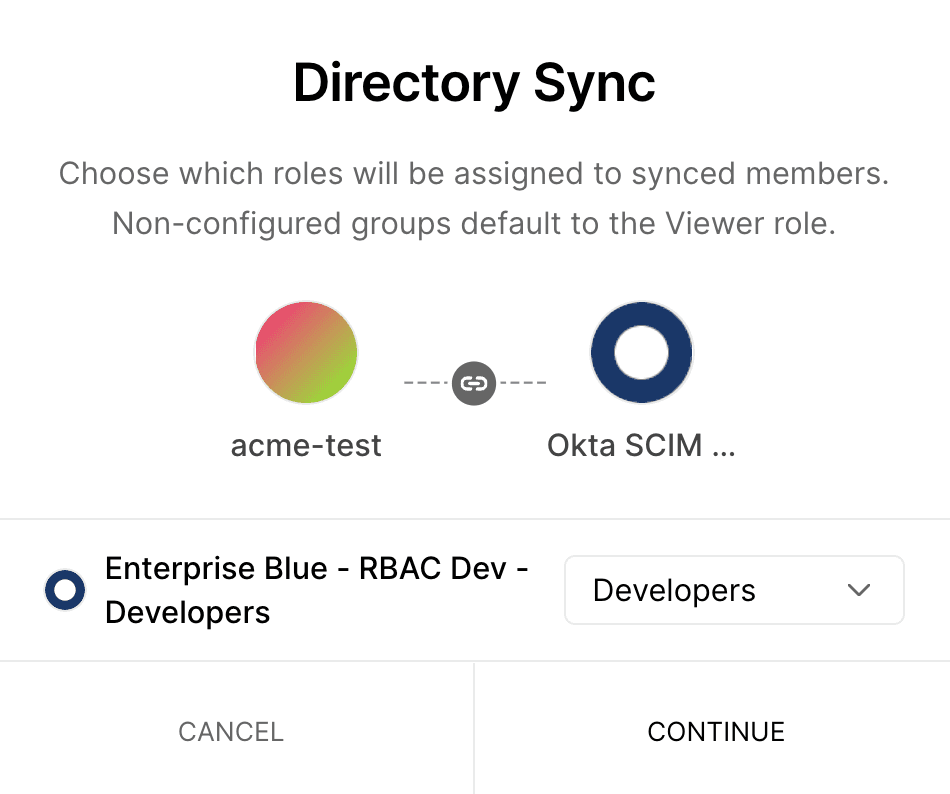Screen dimensions: 950x794
Task: Expand the role selector chevron
Action: point(858,590)
